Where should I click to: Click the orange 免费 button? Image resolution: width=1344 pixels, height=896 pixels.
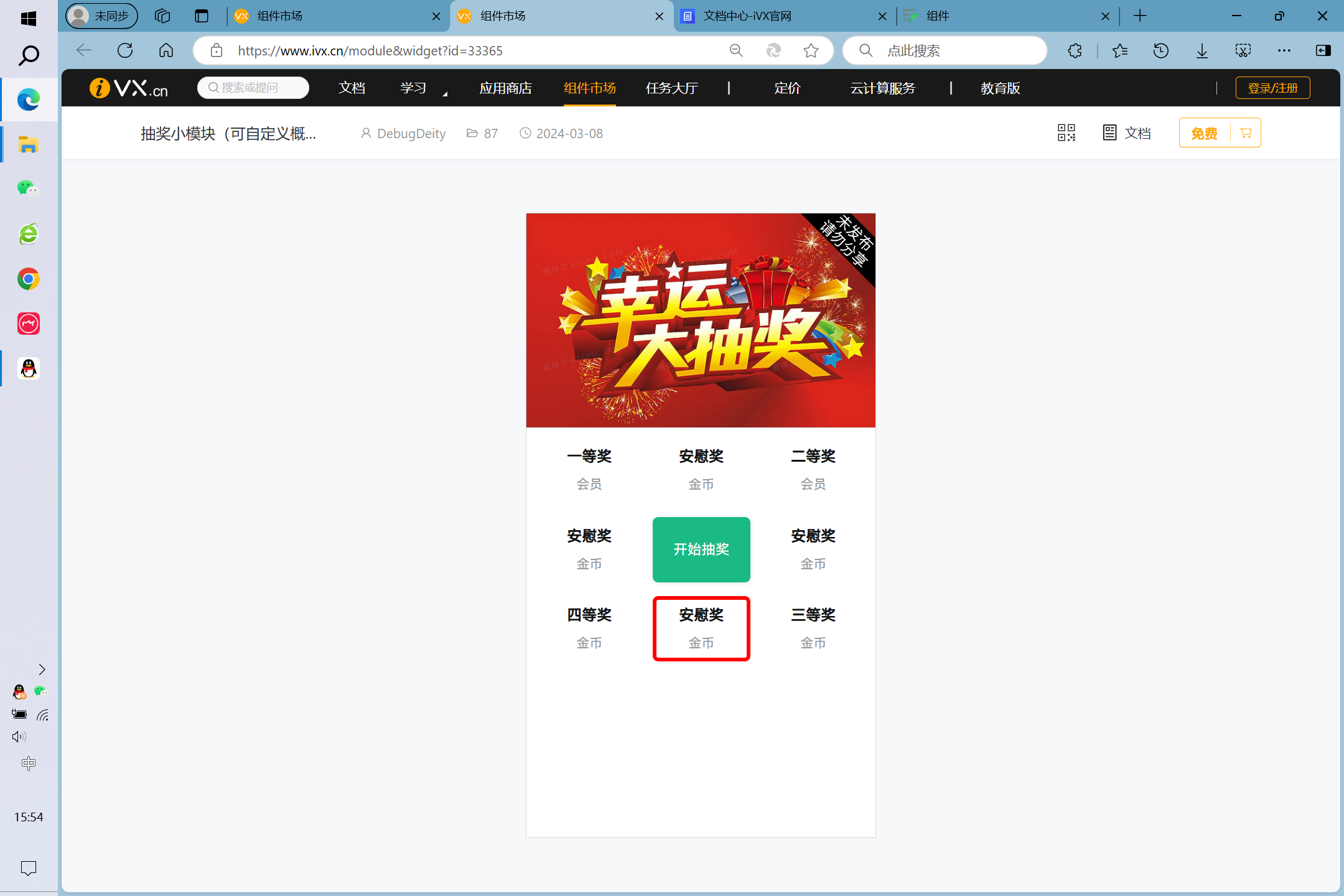[1204, 133]
